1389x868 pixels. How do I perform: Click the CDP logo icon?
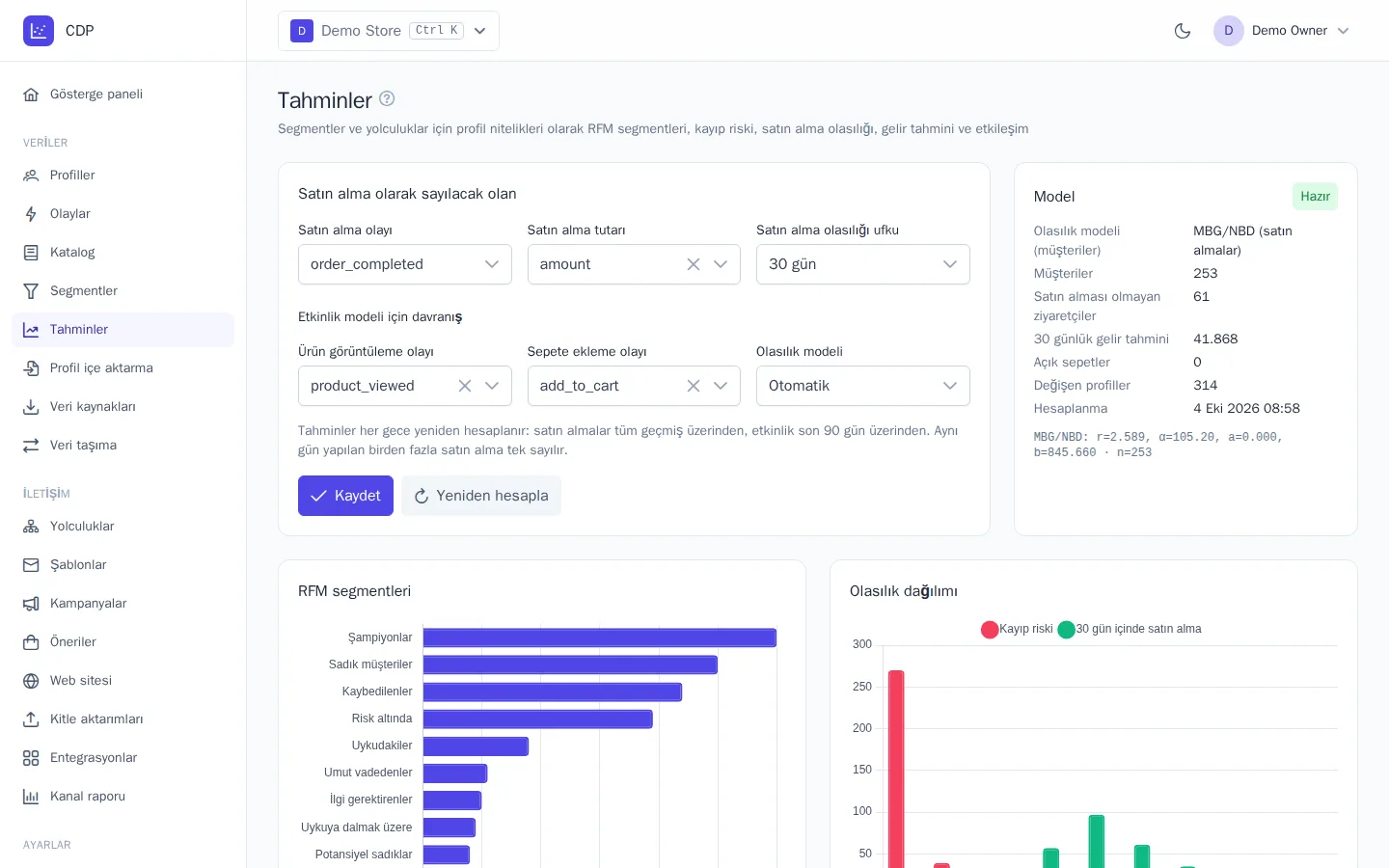click(39, 31)
